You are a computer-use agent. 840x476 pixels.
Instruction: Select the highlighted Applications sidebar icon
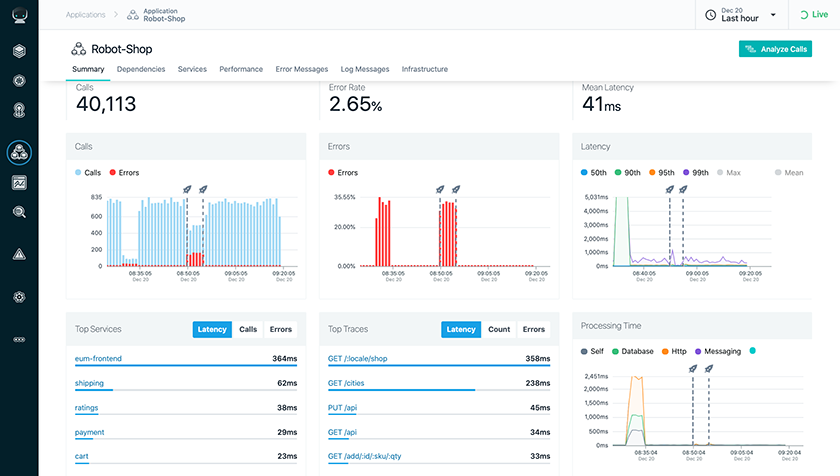tap(19, 153)
